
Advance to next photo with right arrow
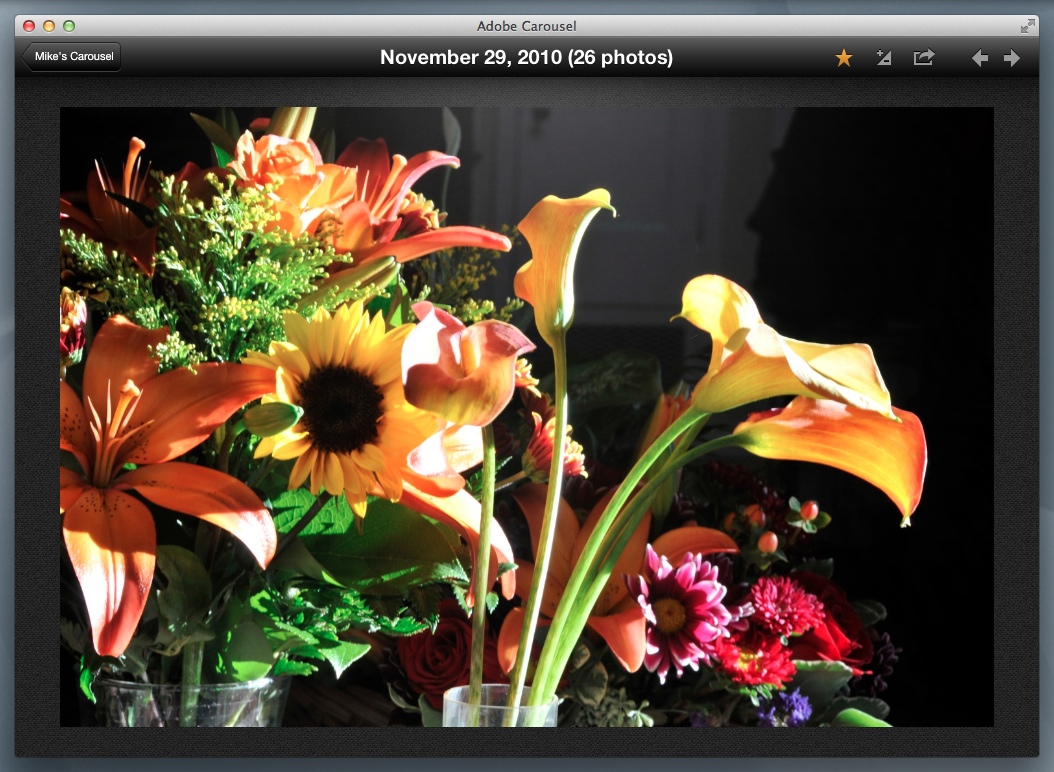(x=1012, y=58)
